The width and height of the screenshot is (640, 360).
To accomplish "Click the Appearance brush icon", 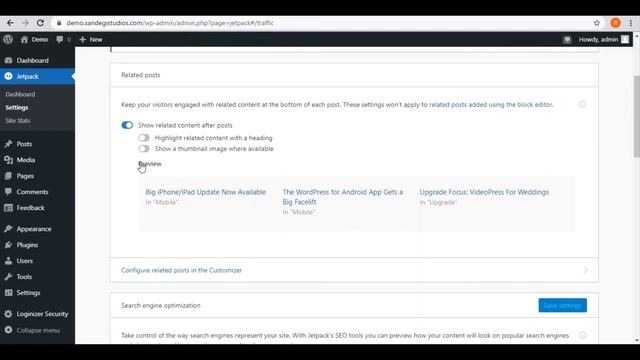I will coord(9,229).
